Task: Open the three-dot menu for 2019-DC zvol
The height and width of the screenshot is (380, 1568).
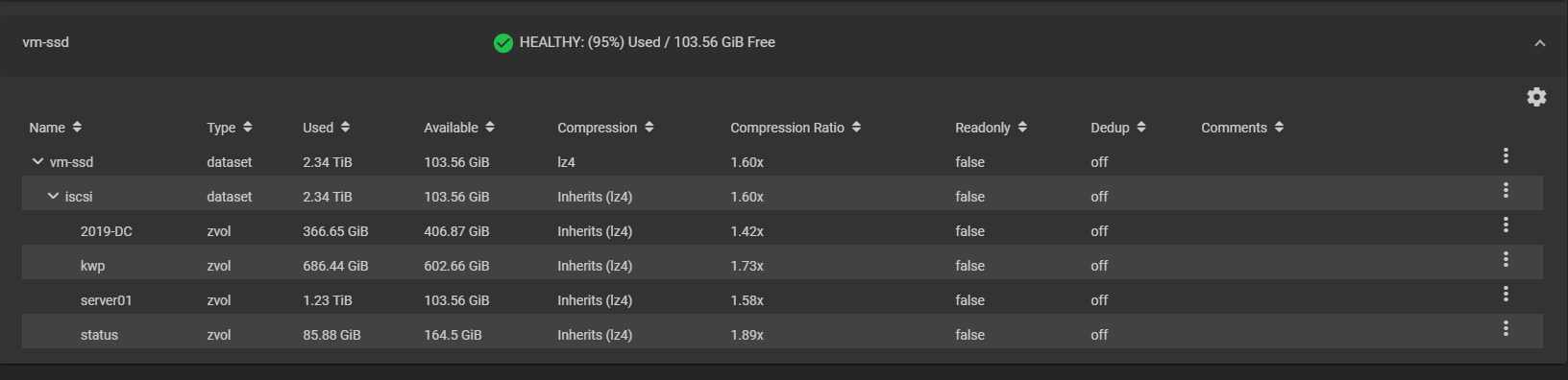Action: (x=1506, y=225)
